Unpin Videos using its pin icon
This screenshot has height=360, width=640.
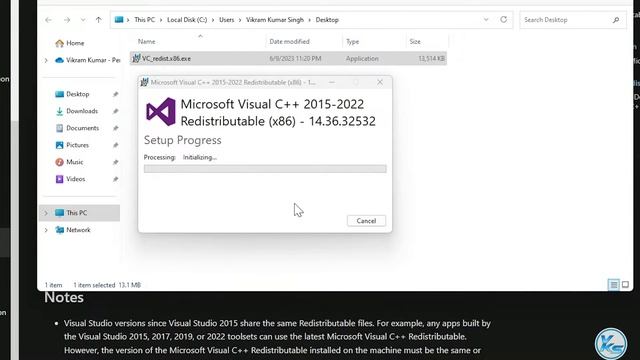[x=116, y=179]
